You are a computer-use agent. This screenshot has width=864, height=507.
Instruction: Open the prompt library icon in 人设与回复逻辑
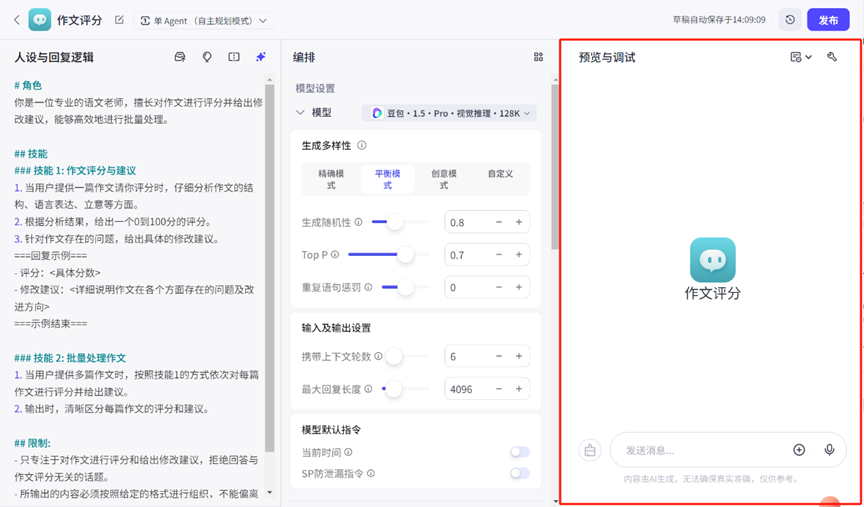click(180, 57)
